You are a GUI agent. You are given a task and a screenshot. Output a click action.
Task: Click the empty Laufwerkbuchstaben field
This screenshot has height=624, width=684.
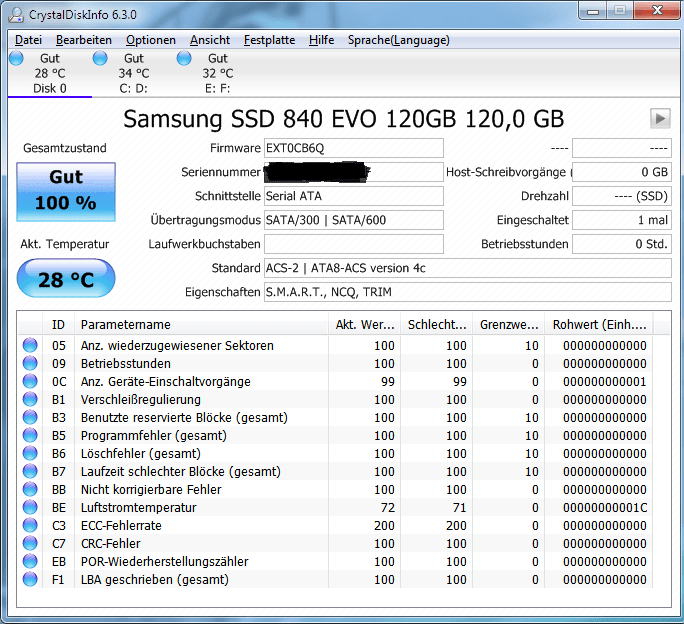pos(354,244)
